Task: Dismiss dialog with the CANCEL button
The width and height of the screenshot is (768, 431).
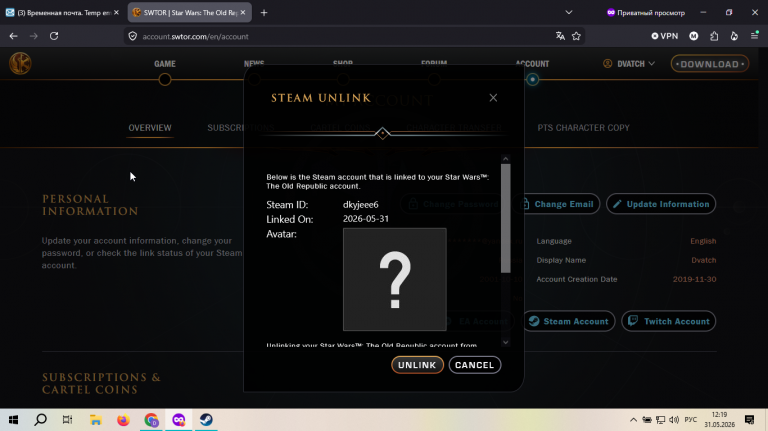Action: point(475,365)
